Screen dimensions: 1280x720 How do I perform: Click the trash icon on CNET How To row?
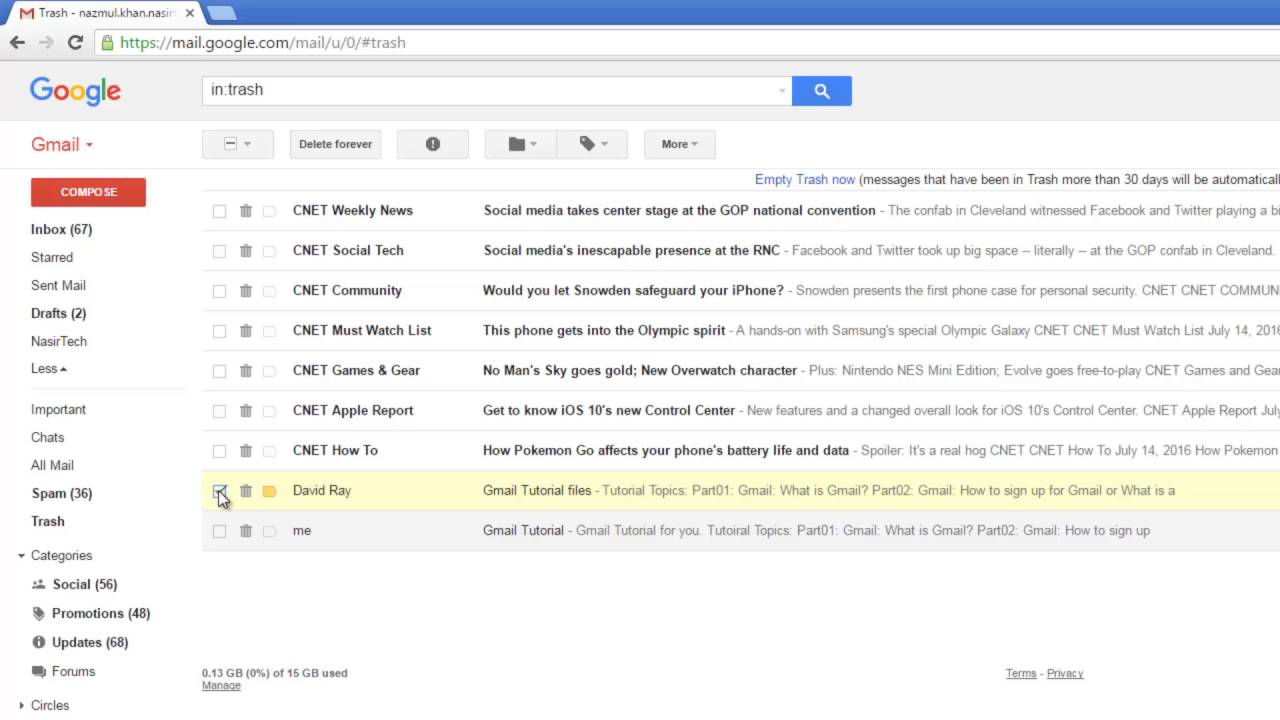(246, 451)
